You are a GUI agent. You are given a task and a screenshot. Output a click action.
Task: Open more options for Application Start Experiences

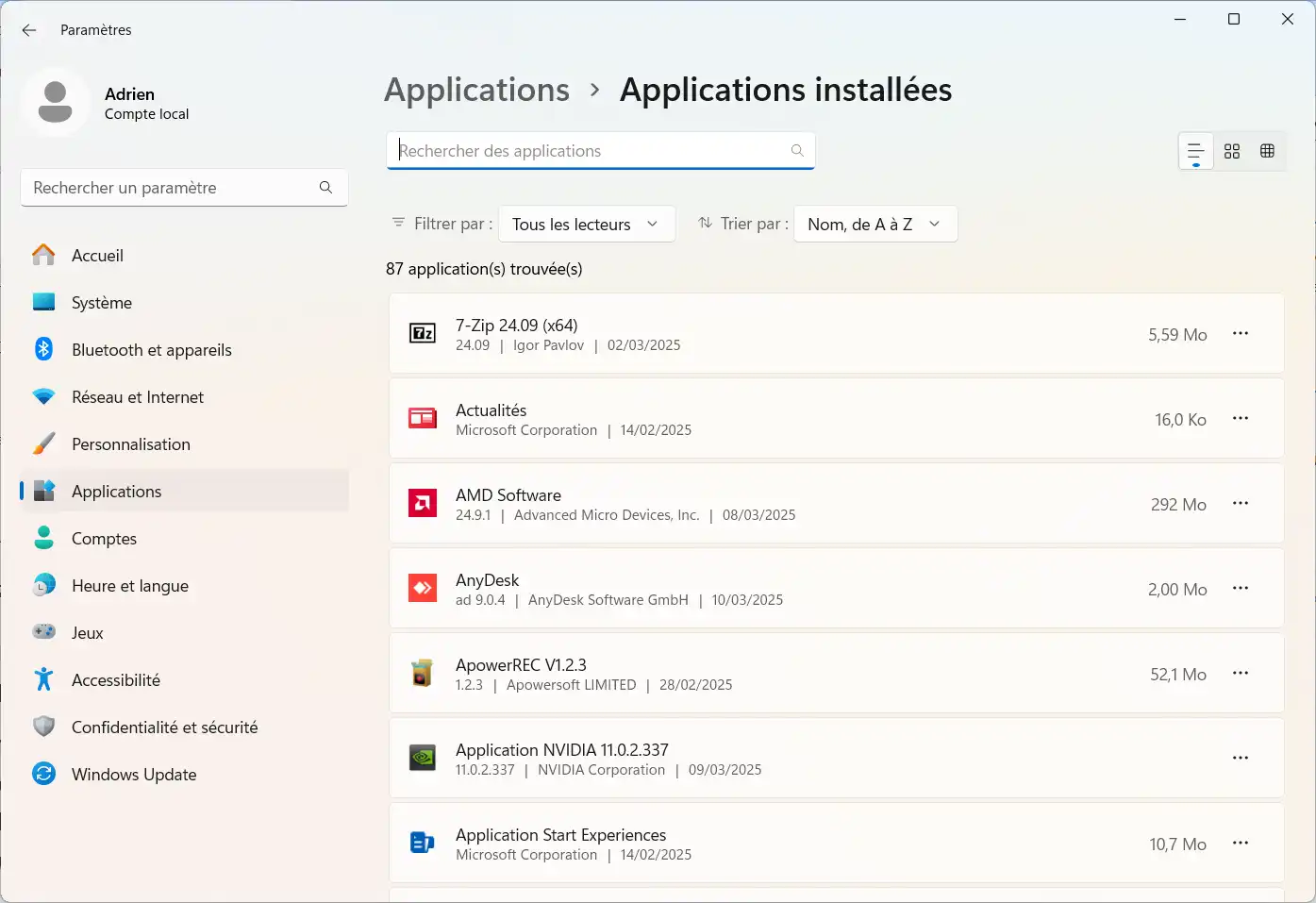coord(1241,843)
